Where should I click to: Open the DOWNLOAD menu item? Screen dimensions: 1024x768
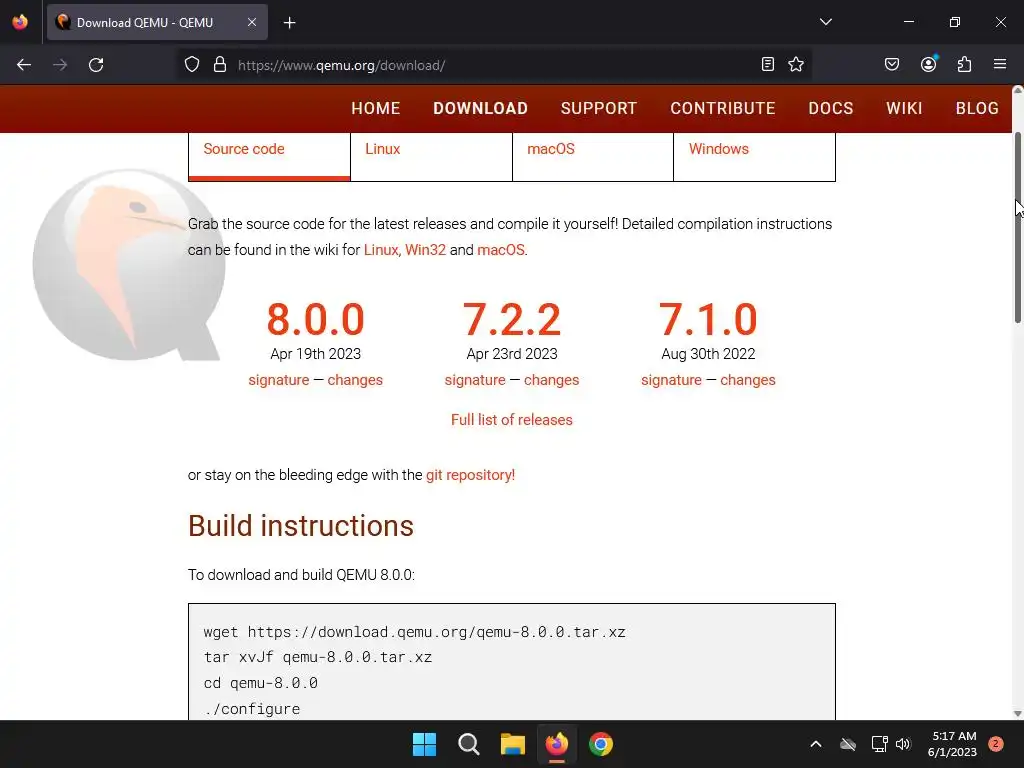click(480, 108)
